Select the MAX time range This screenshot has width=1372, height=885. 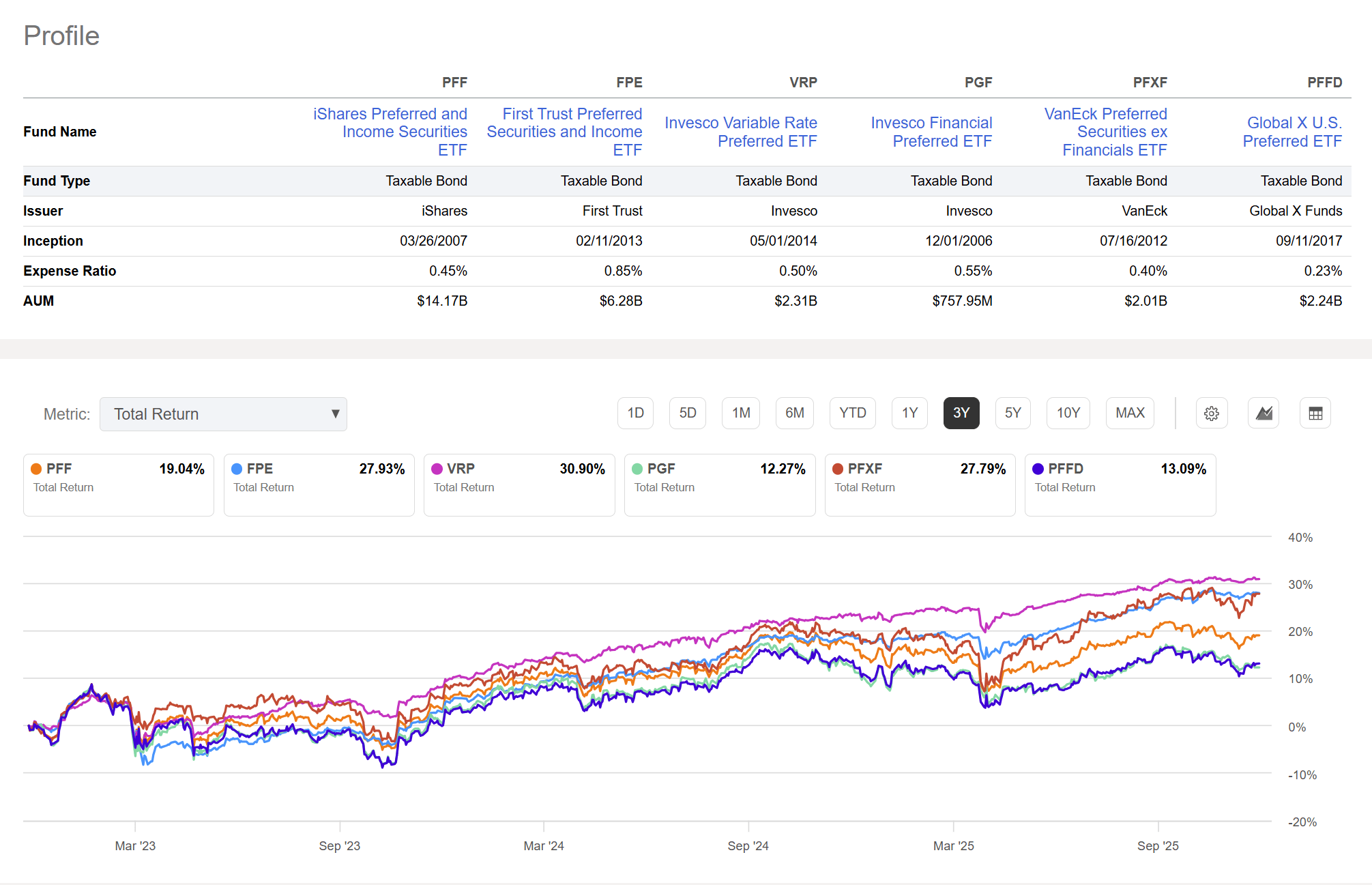pyautogui.click(x=1130, y=414)
